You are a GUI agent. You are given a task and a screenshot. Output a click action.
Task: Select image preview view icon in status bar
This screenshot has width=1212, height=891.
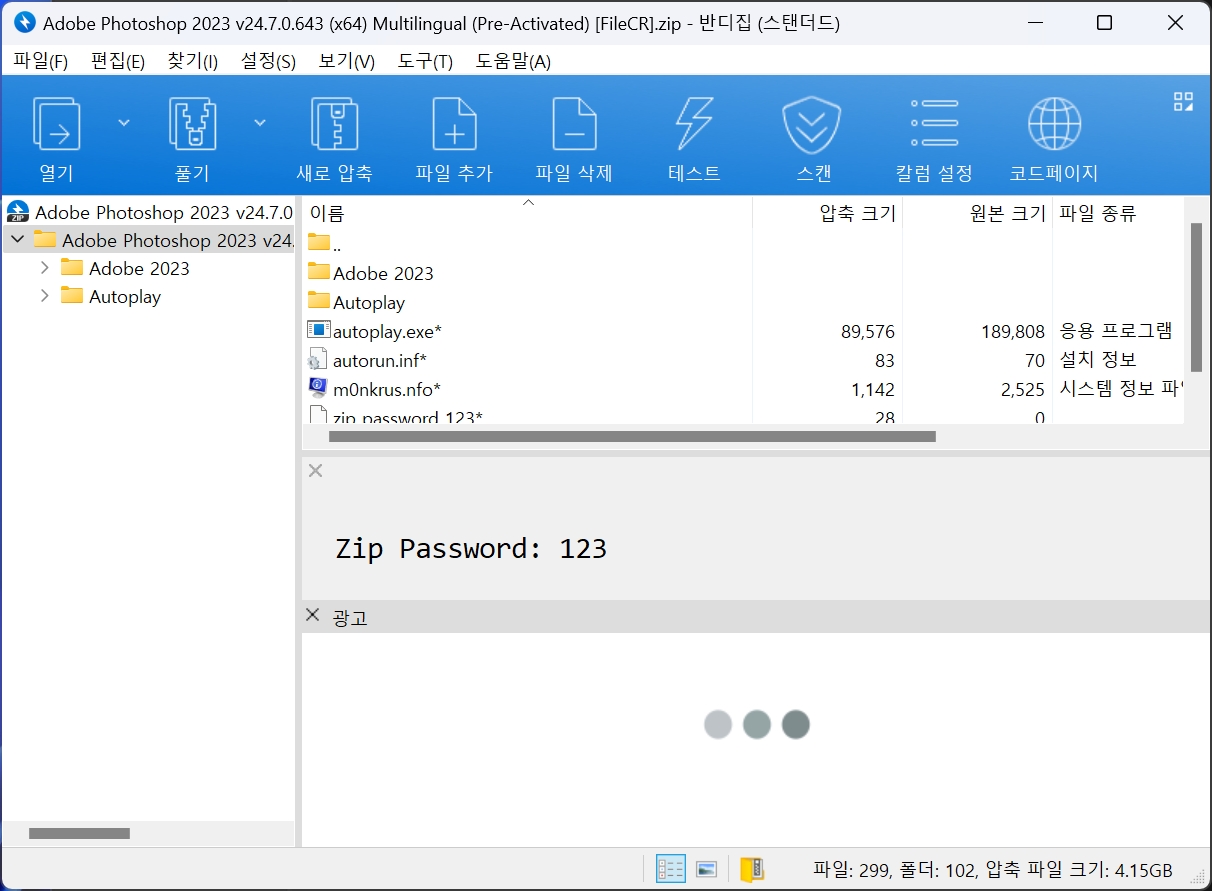click(707, 869)
